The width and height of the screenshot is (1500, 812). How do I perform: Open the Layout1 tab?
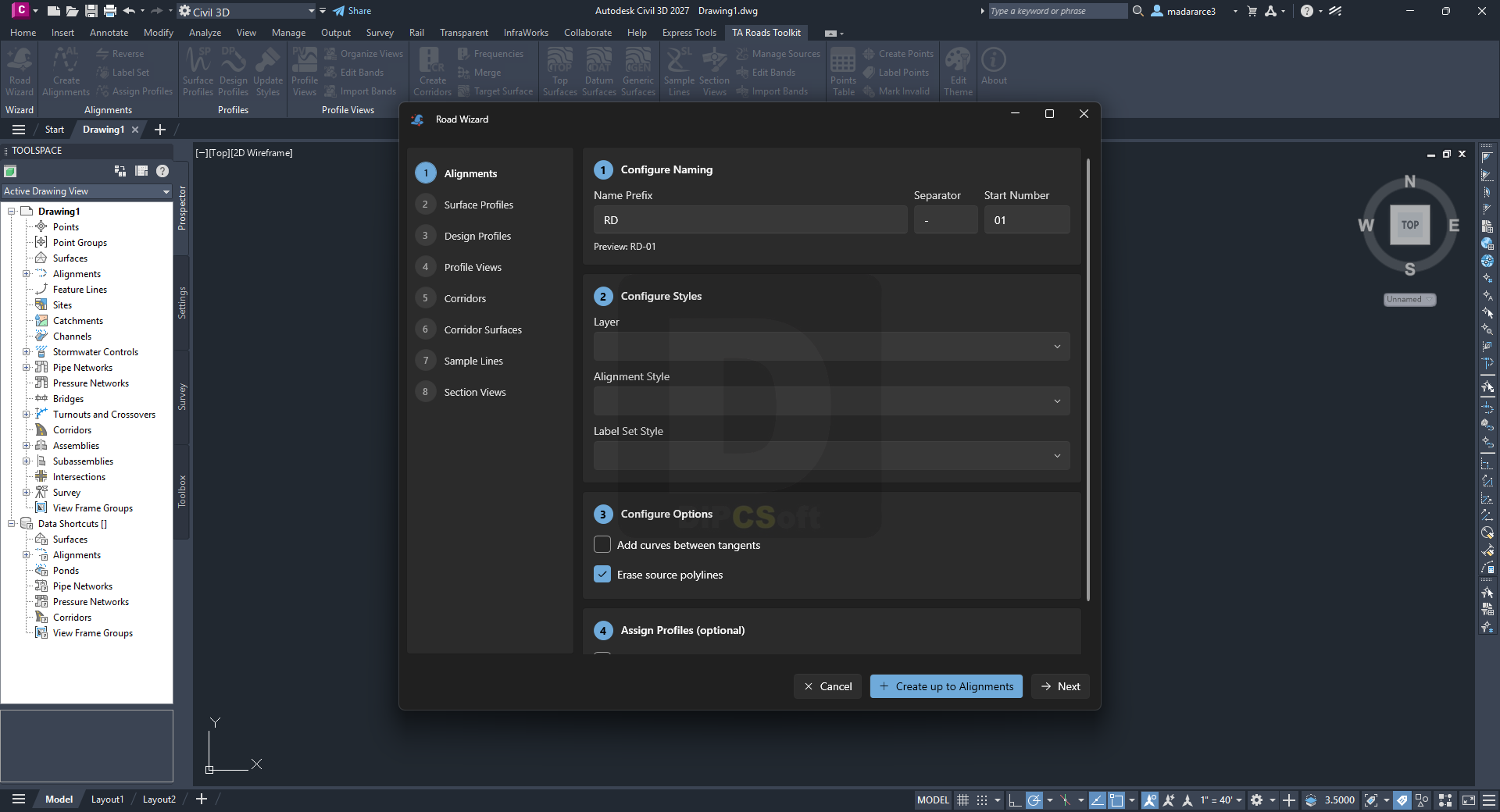[107, 800]
